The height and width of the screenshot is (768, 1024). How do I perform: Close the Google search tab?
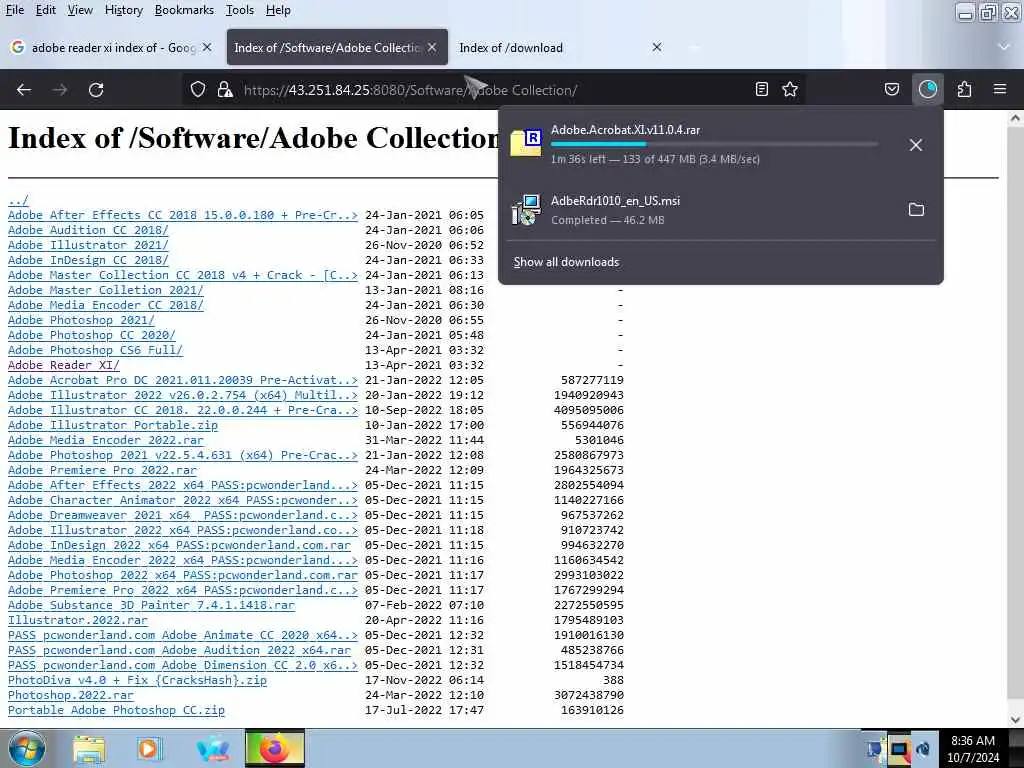206,47
